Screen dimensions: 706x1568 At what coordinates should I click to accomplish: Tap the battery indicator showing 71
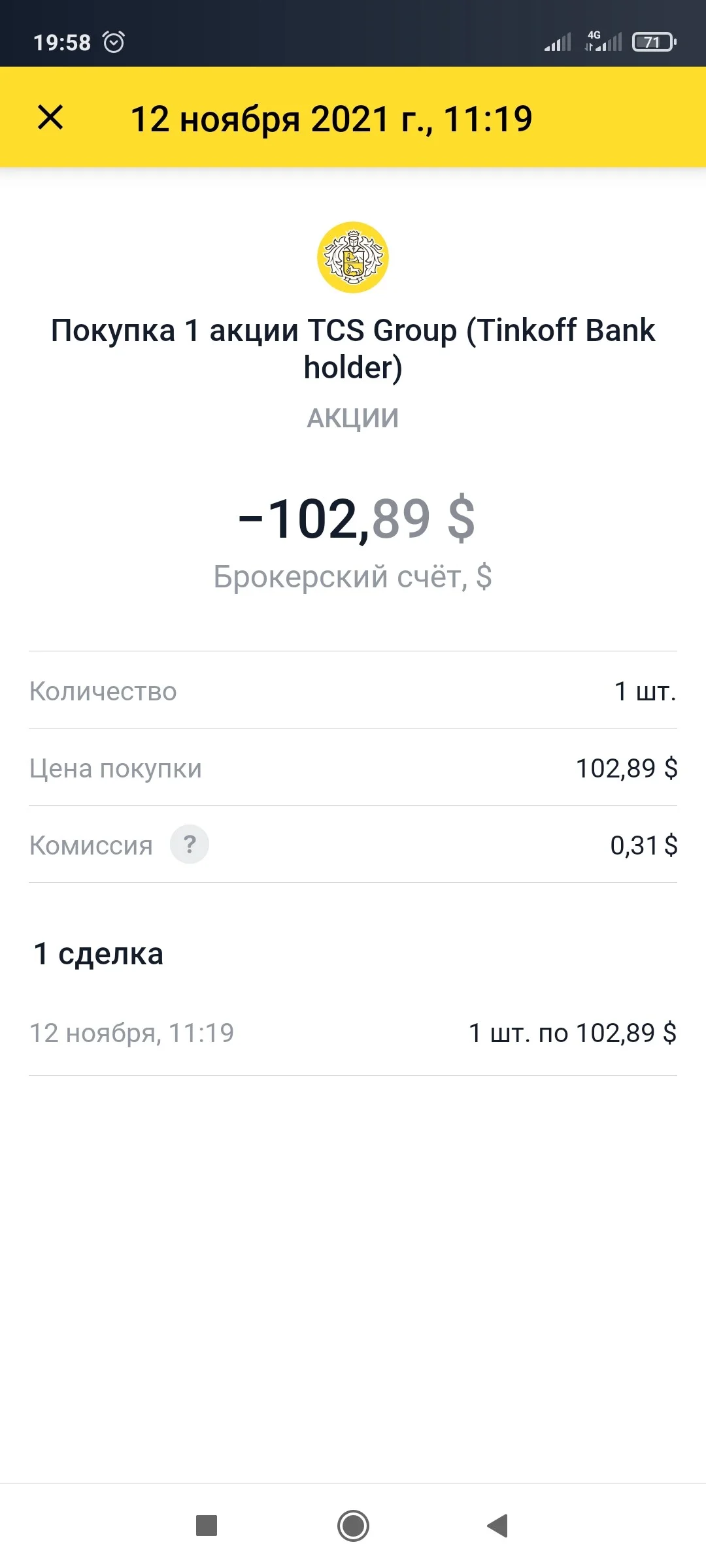pyautogui.click(x=654, y=42)
